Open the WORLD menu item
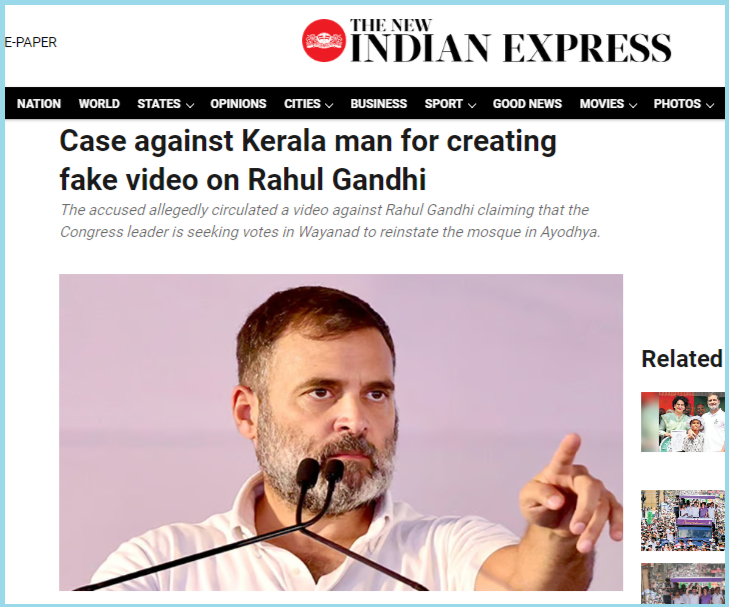Image resolution: width=729 pixels, height=607 pixels. [99, 104]
